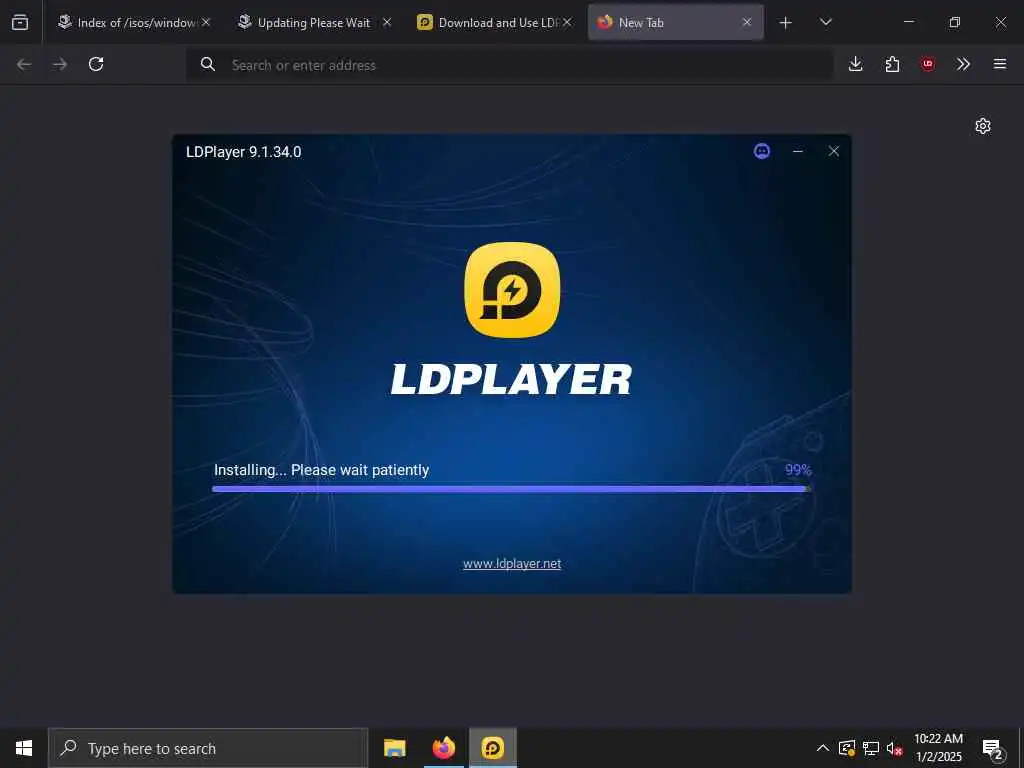1024x768 pixels.
Task: Open new tab personalize settings gear
Action: coord(983,126)
